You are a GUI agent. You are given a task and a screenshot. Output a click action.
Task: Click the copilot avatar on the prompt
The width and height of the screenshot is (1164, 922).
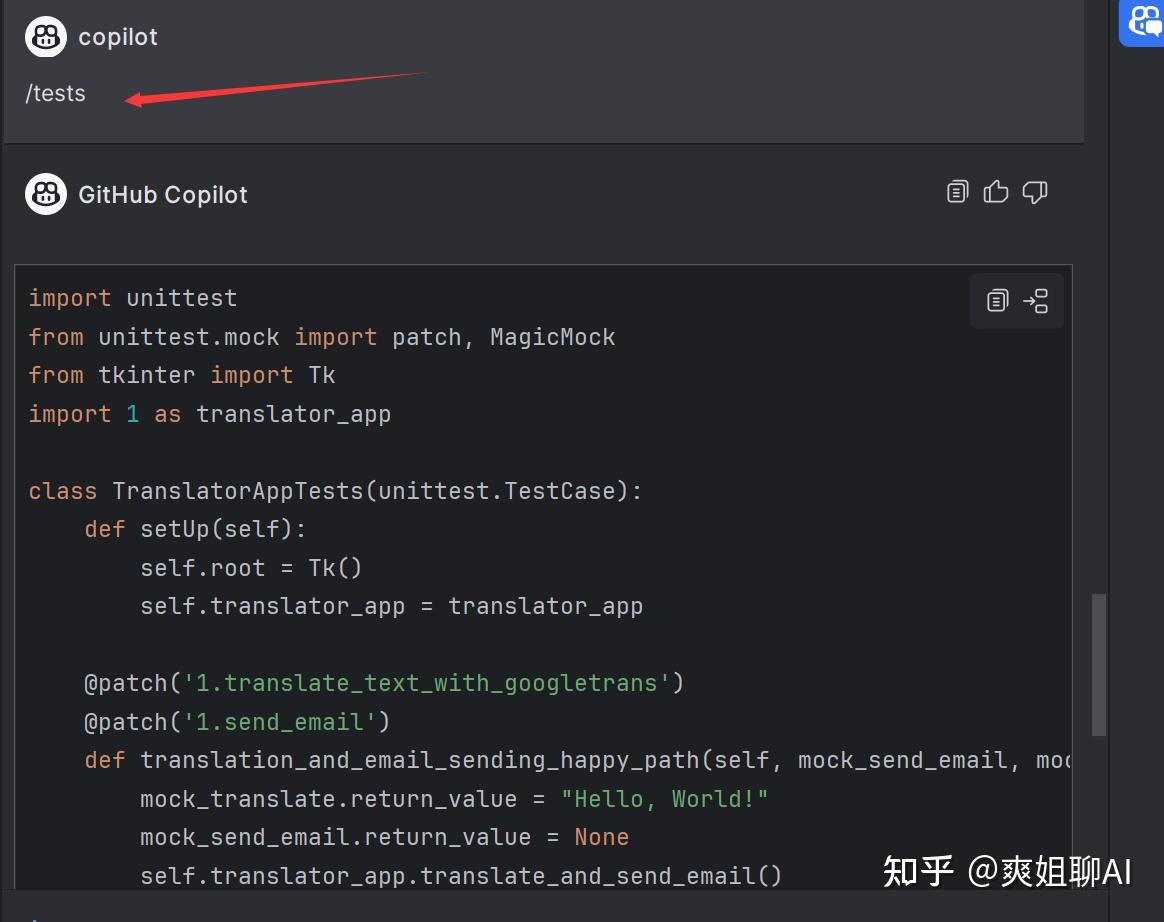[45, 36]
